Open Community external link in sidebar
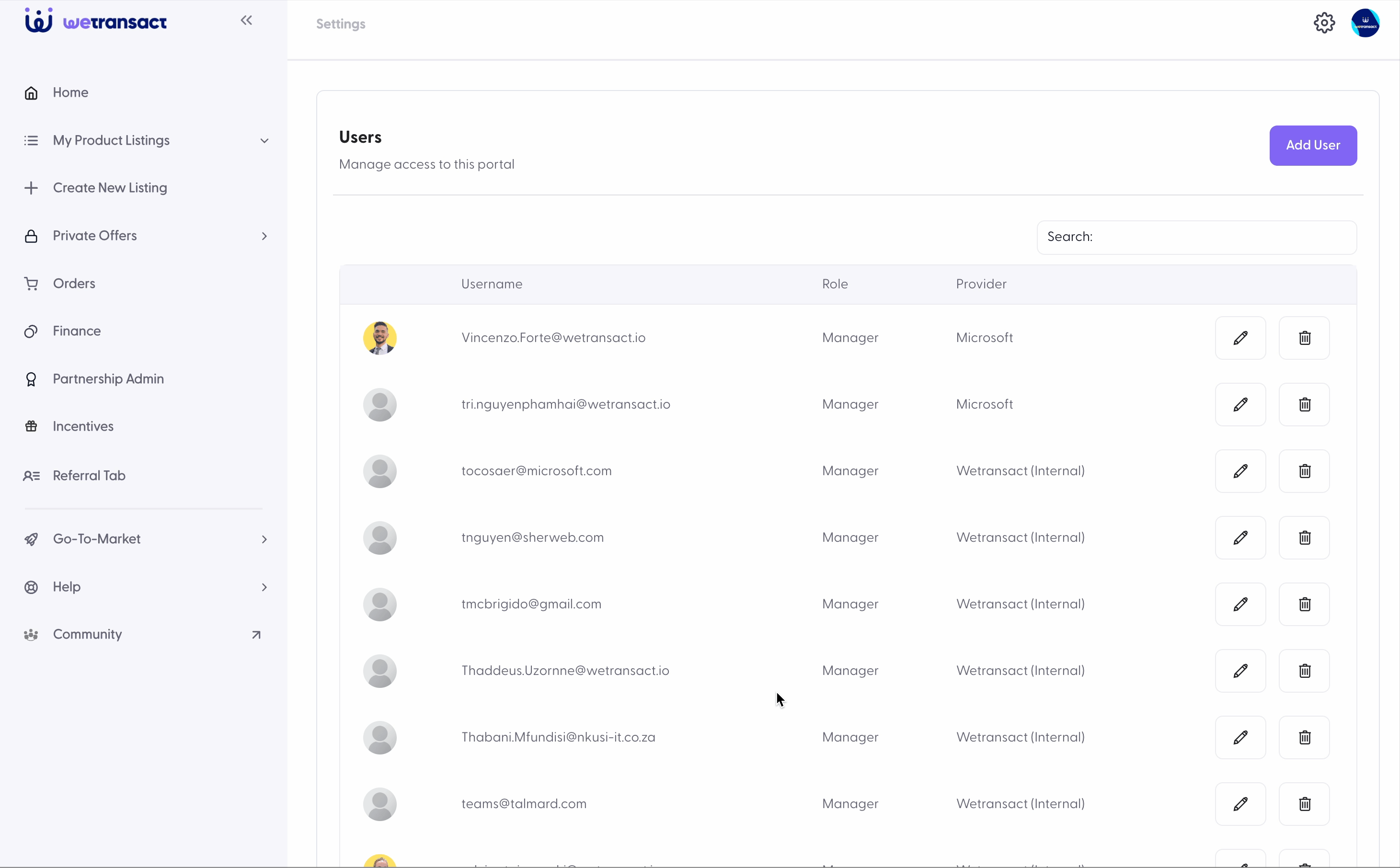Screen dimensions: 1400x868 [x=142, y=634]
